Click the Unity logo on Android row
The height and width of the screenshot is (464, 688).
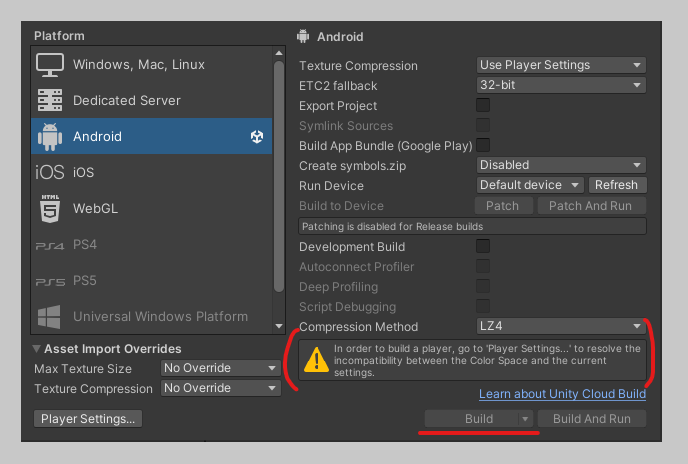point(257,137)
